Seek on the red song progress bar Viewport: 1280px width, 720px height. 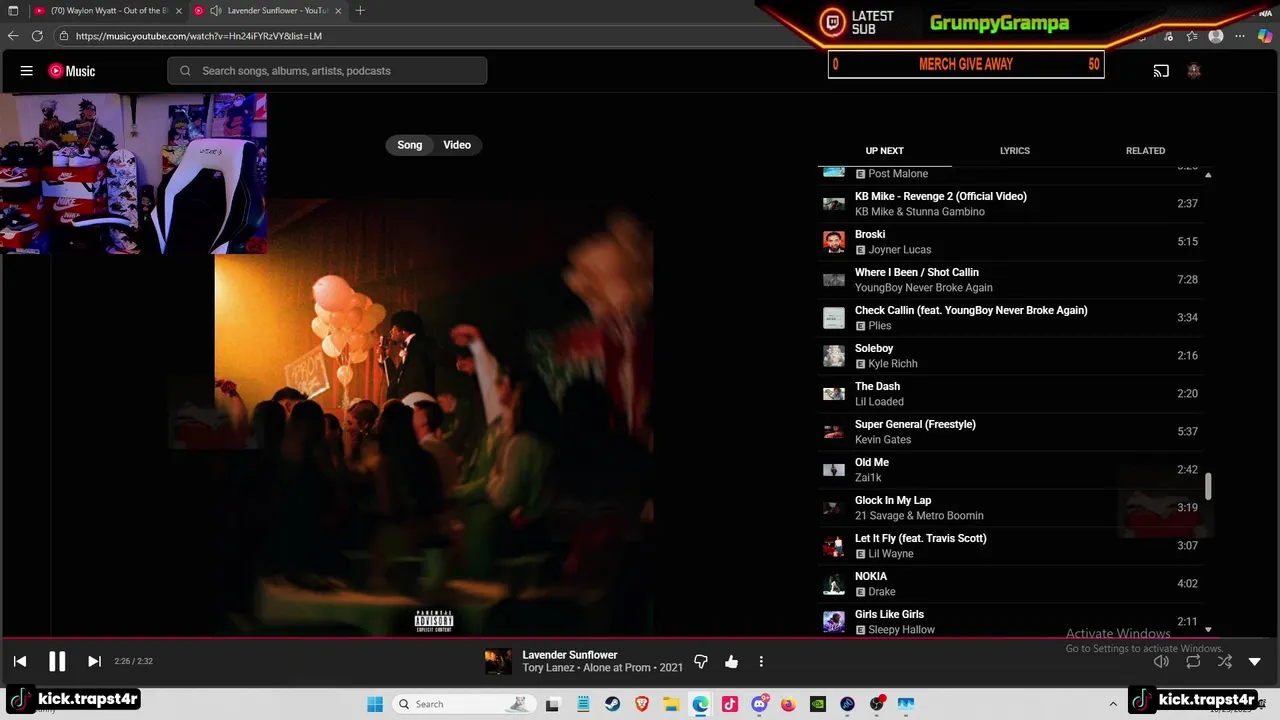coord(640,638)
